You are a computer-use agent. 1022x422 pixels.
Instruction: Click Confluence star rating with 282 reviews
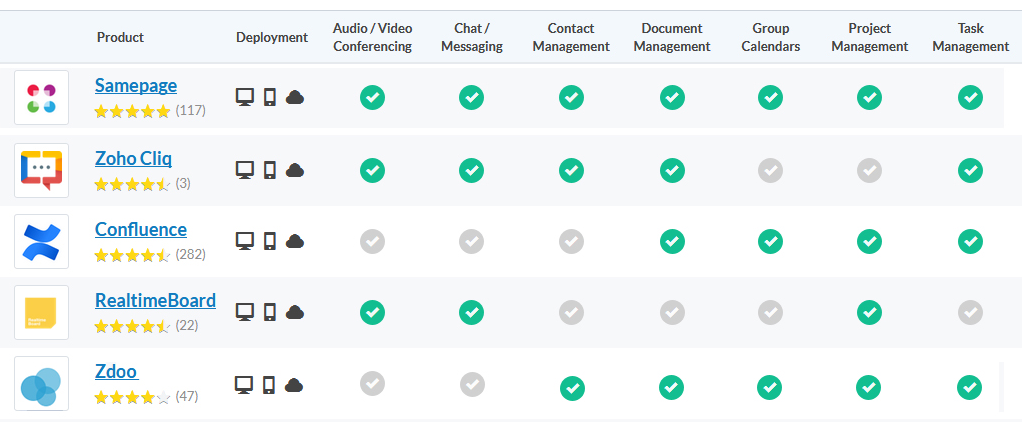click(x=132, y=255)
